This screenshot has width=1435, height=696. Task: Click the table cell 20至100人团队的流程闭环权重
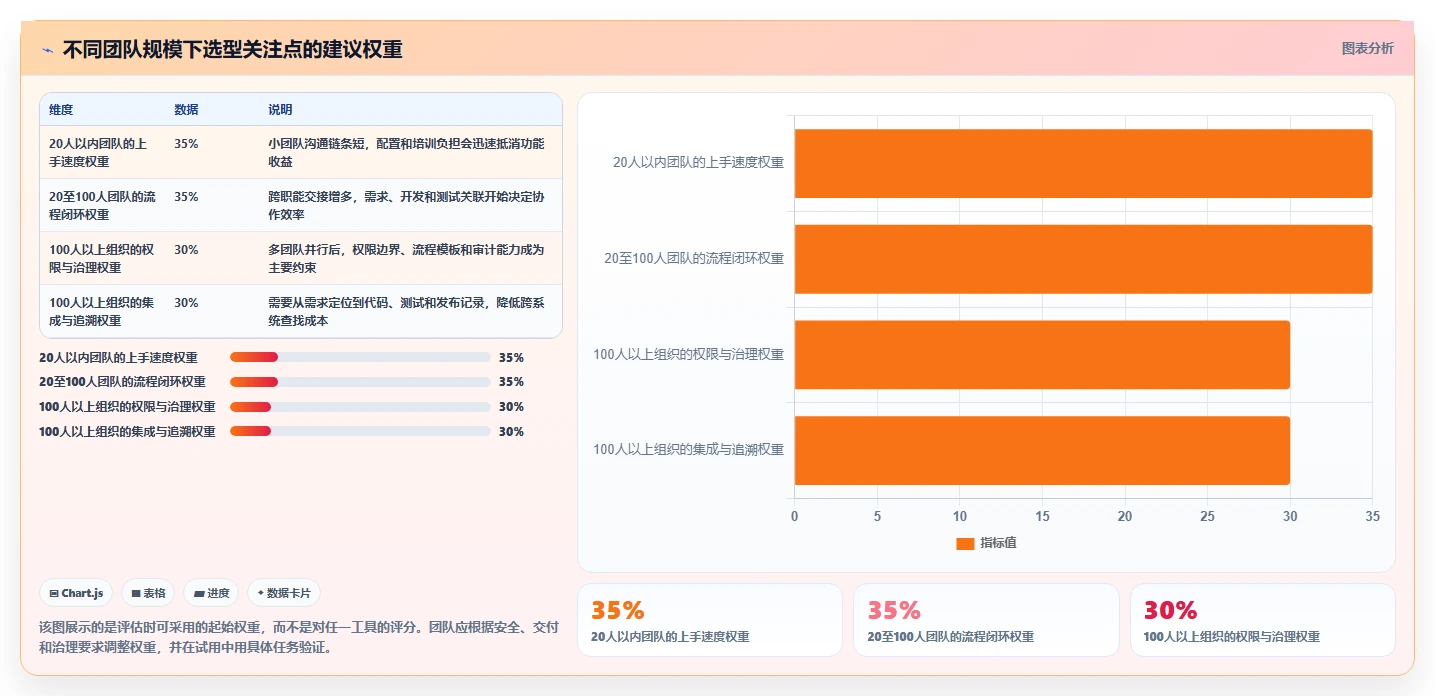102,205
